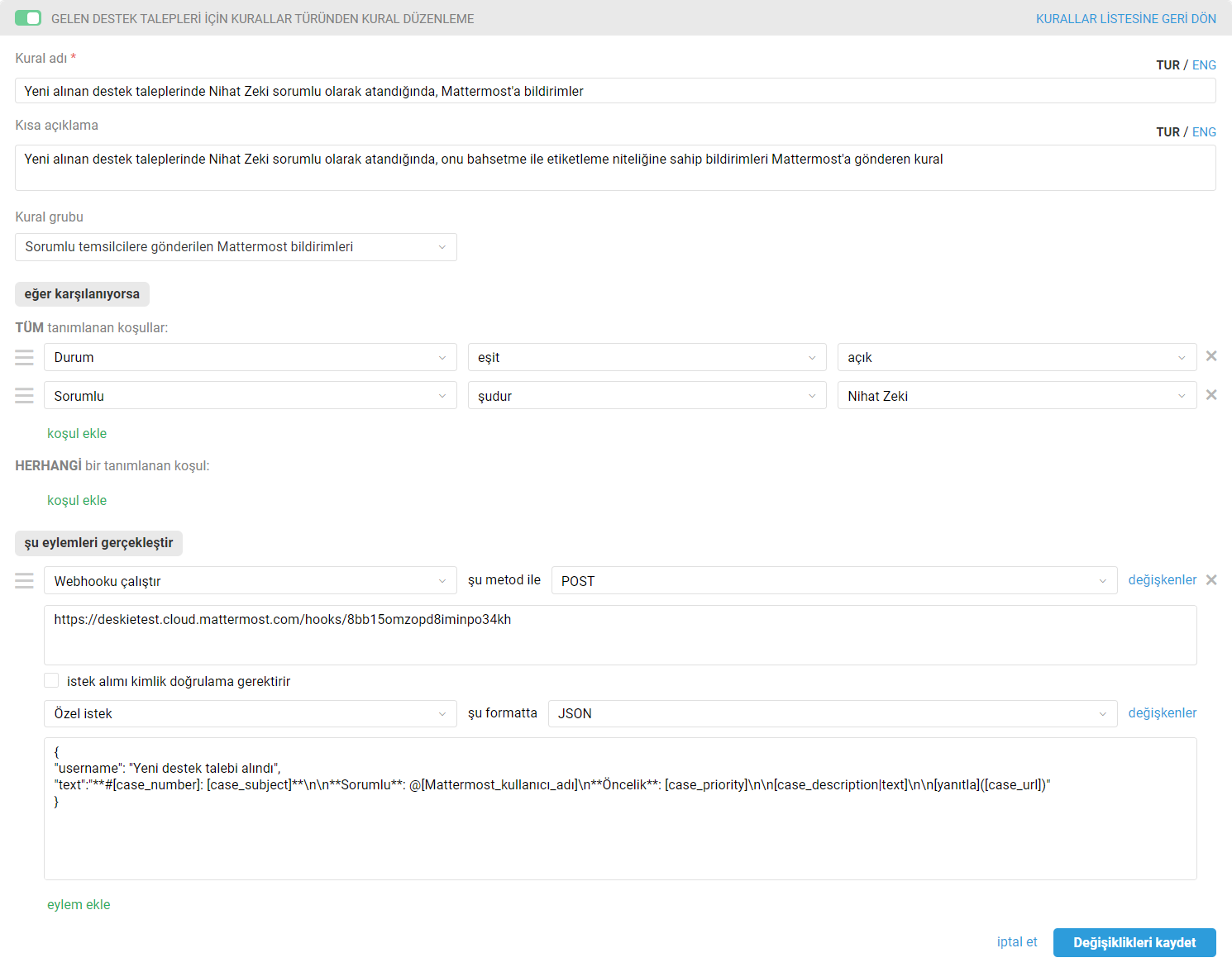Click the webhook URL text field
Image resolution: width=1232 pixels, height=972 pixels.
pyautogui.click(x=620, y=635)
